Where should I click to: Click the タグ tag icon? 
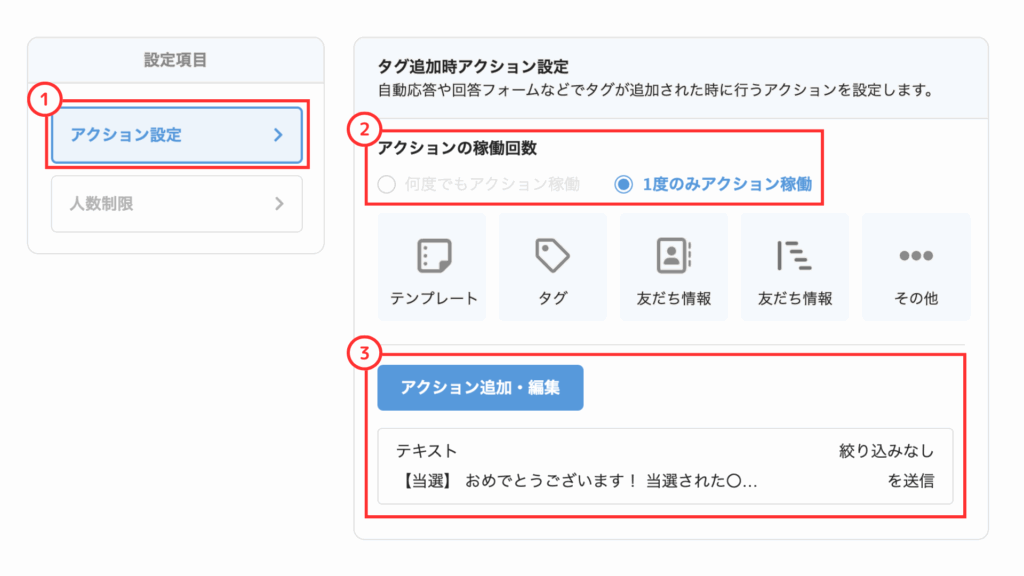tap(552, 255)
